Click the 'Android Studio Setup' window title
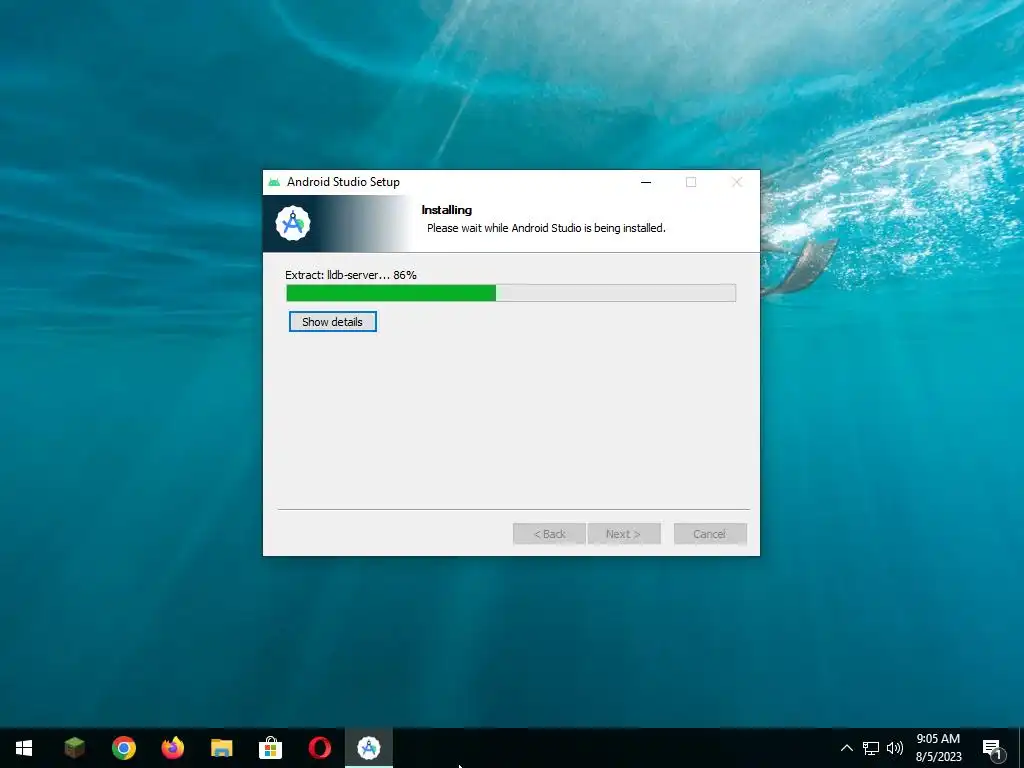 [344, 182]
